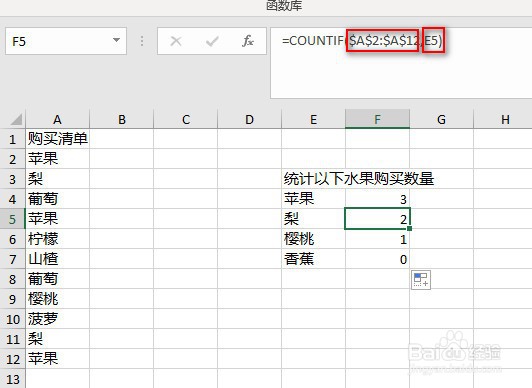
Task: Click cell A4 '葡萄'
Action: [x=58, y=199]
